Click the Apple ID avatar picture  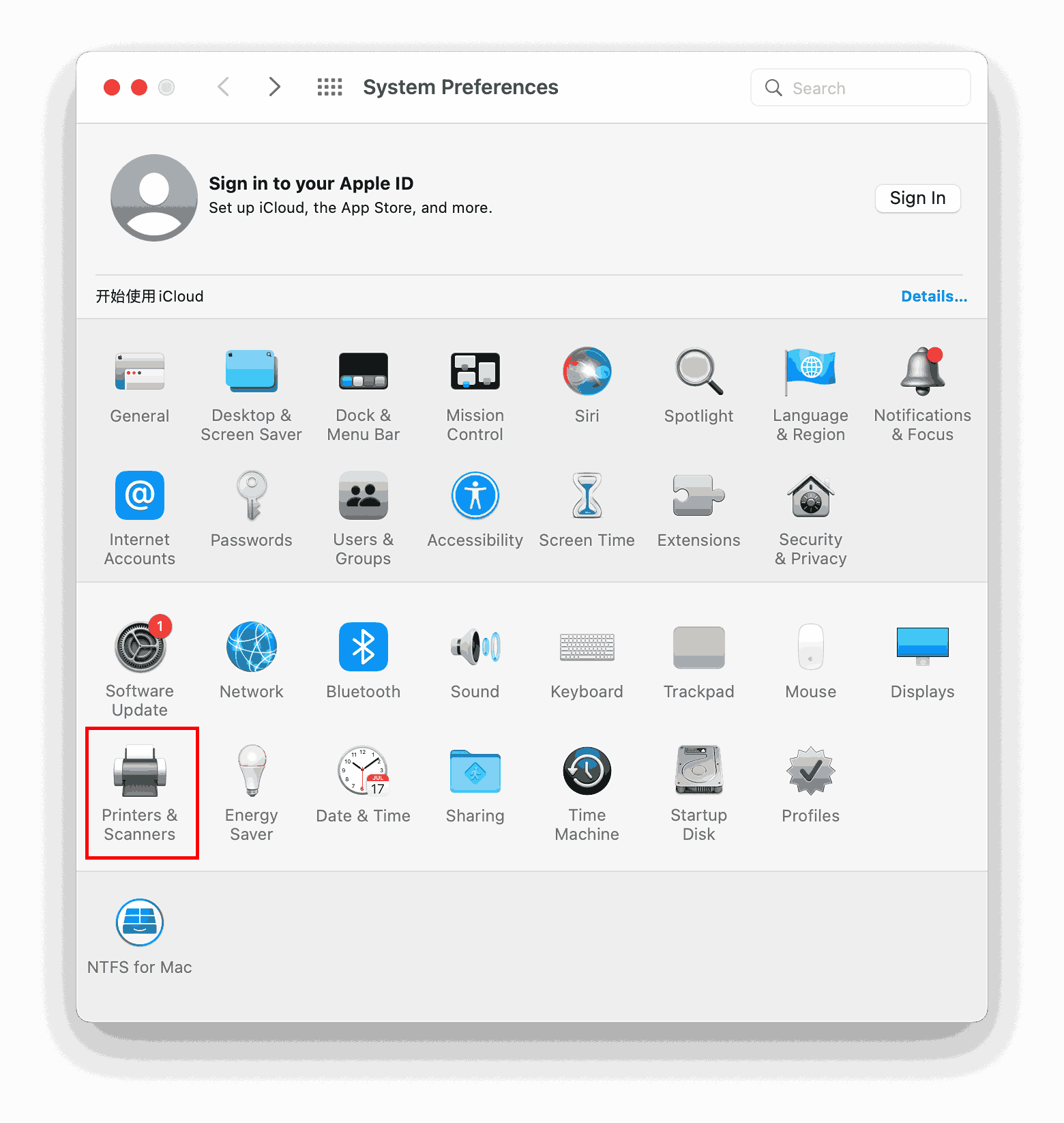pos(154,198)
